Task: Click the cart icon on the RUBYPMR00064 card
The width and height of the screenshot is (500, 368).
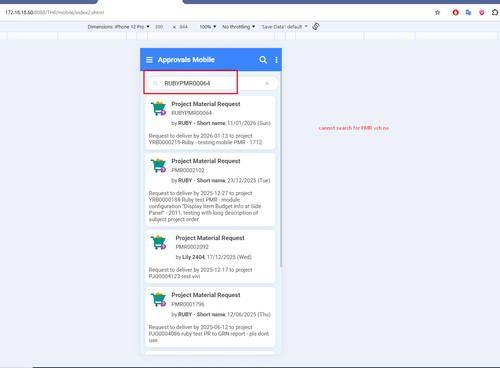Action: tap(158, 108)
